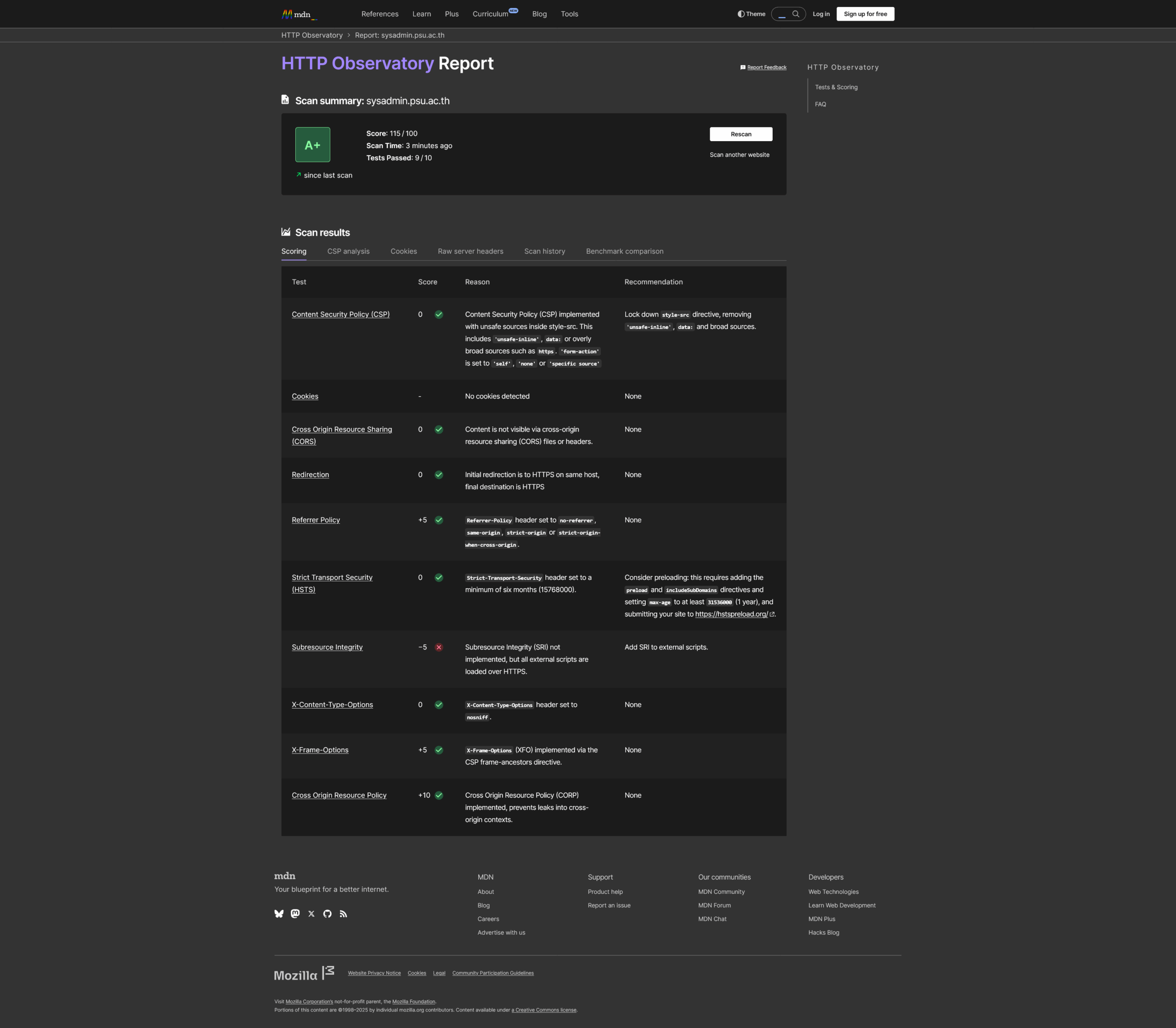Click green check in Cross Origin Resource Policy row
Viewport: 1176px width, 1028px height.
(x=439, y=795)
